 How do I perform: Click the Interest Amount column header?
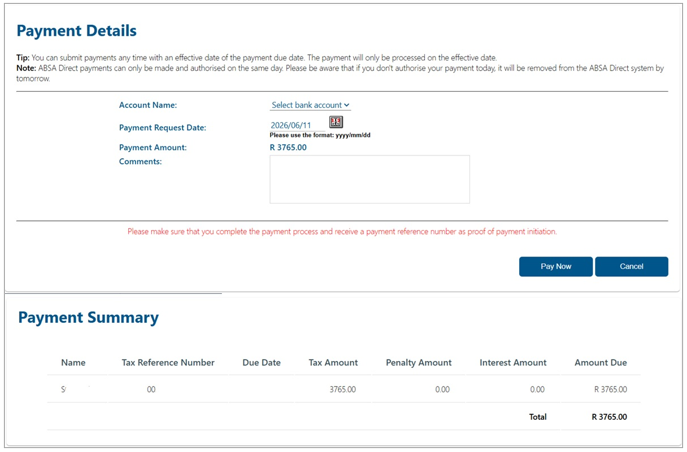click(x=513, y=363)
